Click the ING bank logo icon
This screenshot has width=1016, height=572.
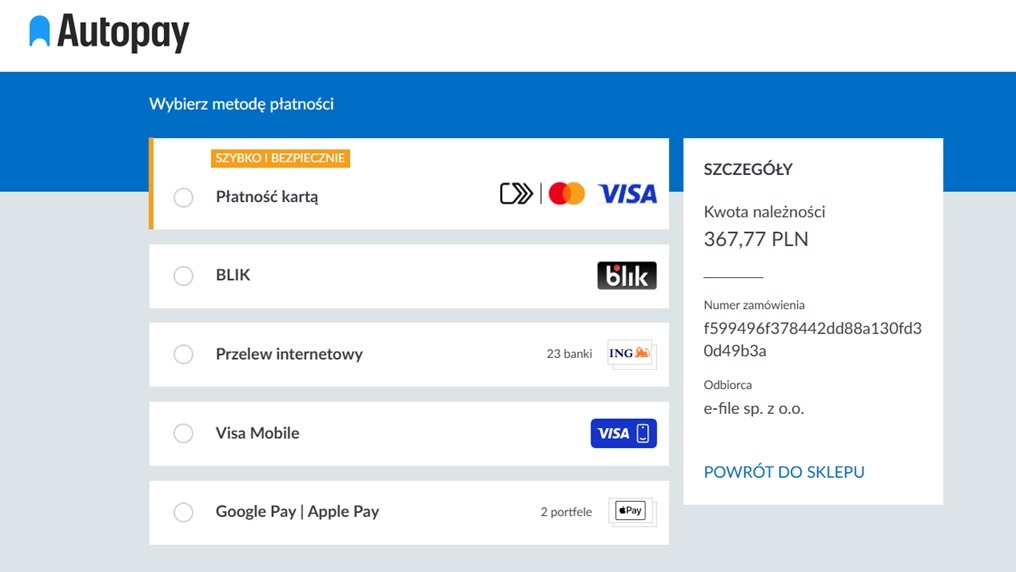[630, 354]
